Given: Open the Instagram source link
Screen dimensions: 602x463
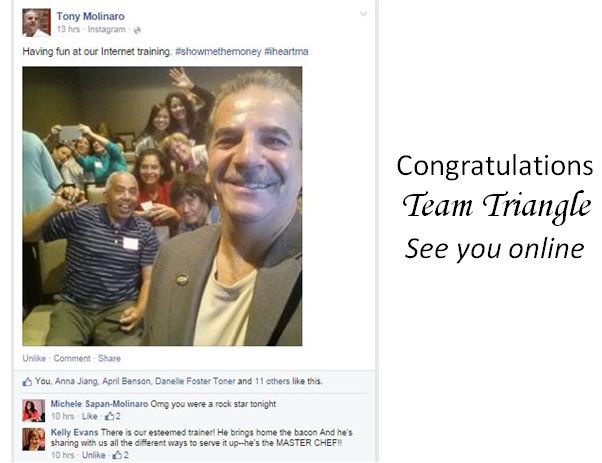Looking at the screenshot, I should pos(106,30).
